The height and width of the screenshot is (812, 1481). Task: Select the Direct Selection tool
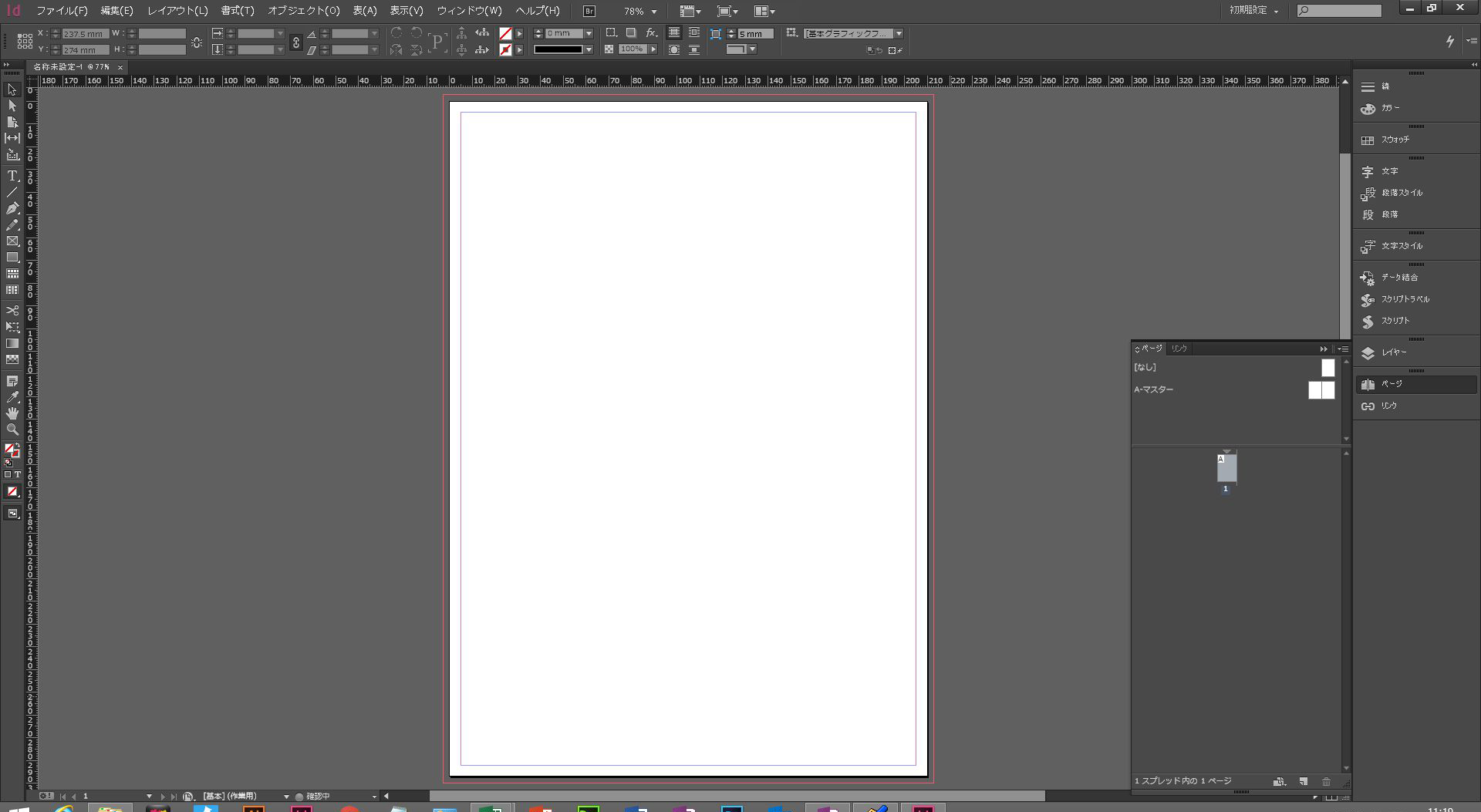pyautogui.click(x=12, y=106)
